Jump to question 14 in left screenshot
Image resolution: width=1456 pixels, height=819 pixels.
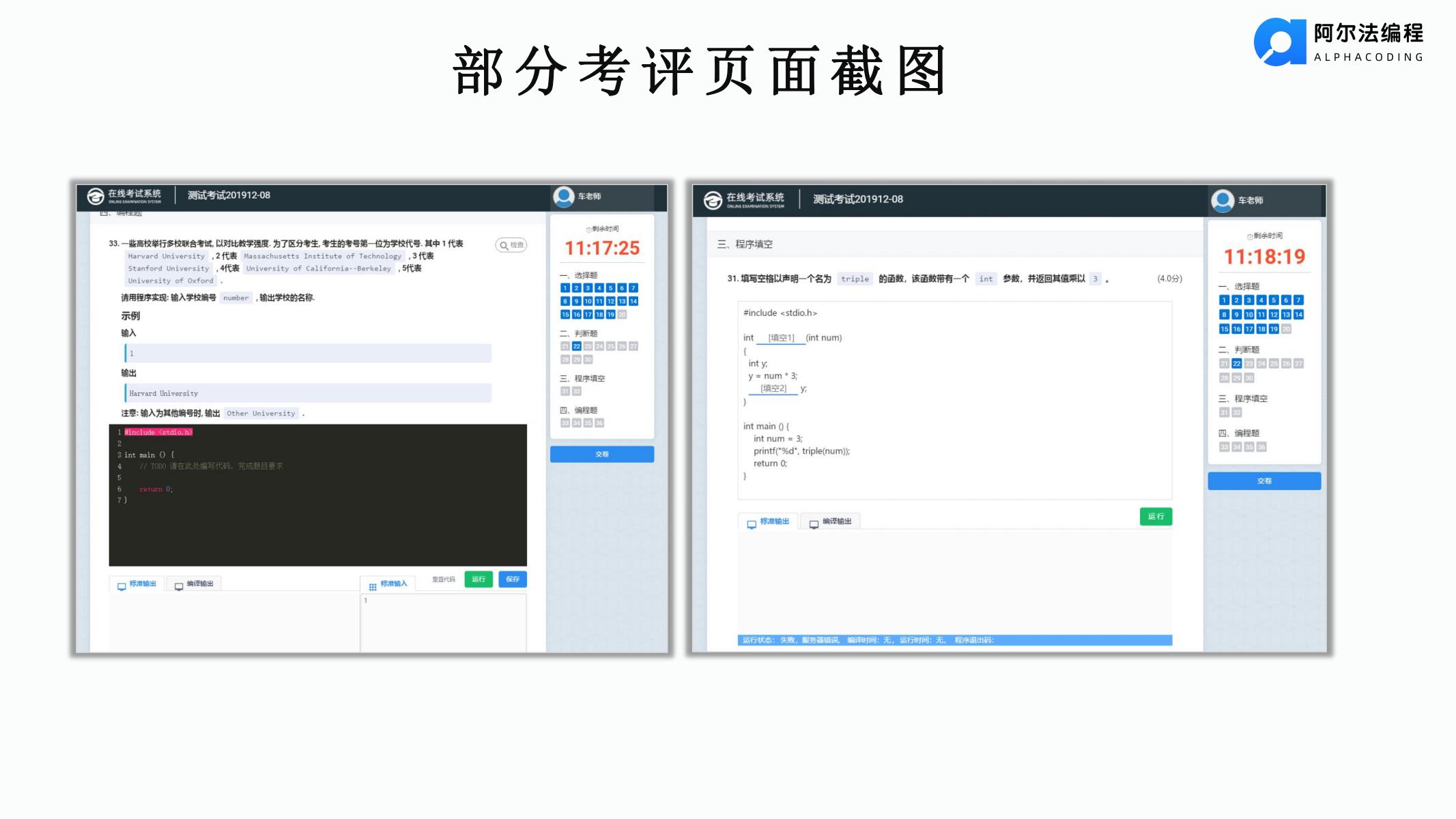pyautogui.click(x=633, y=301)
